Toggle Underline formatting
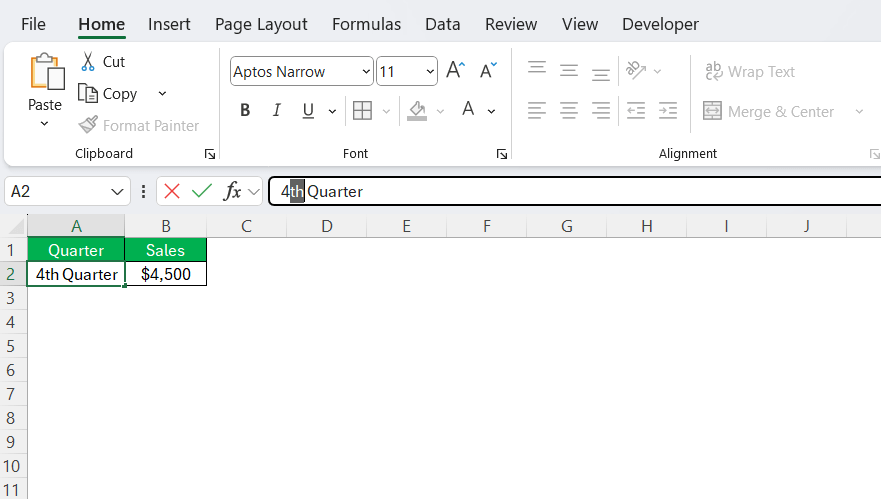This screenshot has width=881, height=499. [308, 110]
